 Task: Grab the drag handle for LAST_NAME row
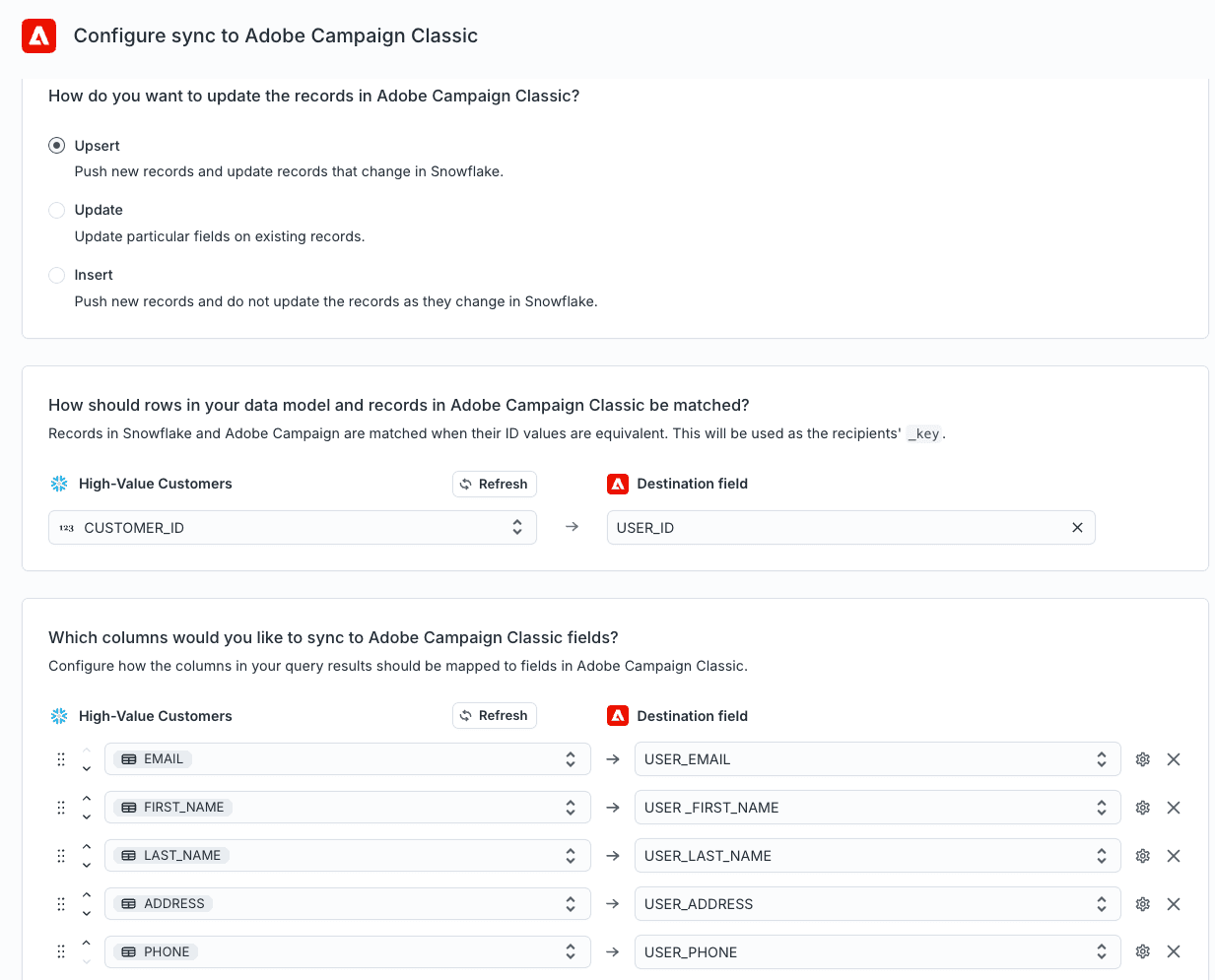pyautogui.click(x=61, y=856)
